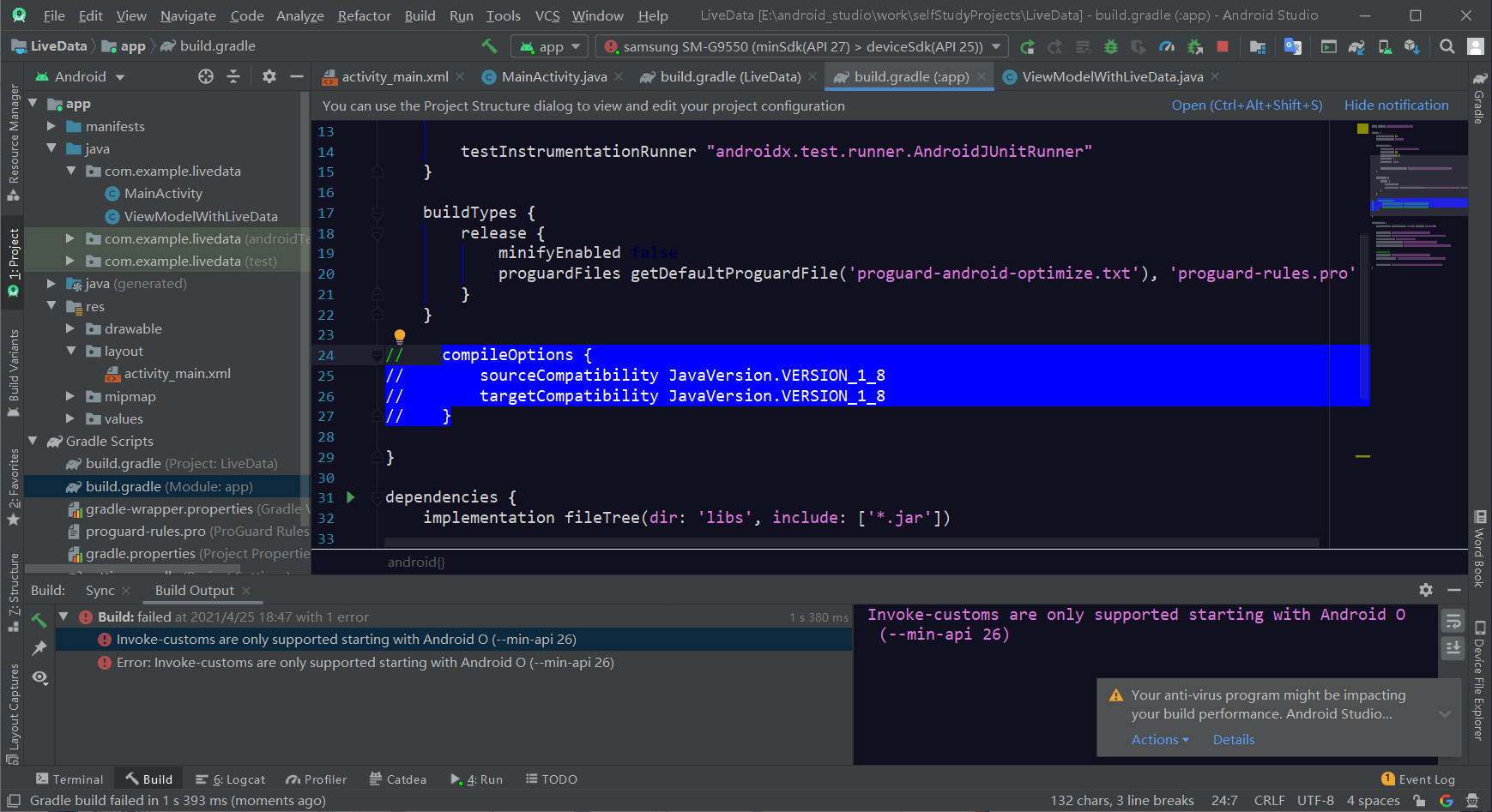Screen dimensions: 1492x812
Task: Open the app run configuration dropdown
Action: point(549,46)
